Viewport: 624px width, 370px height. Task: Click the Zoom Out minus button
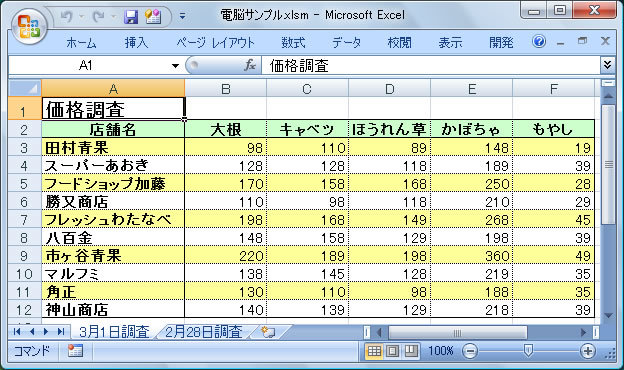click(470, 351)
